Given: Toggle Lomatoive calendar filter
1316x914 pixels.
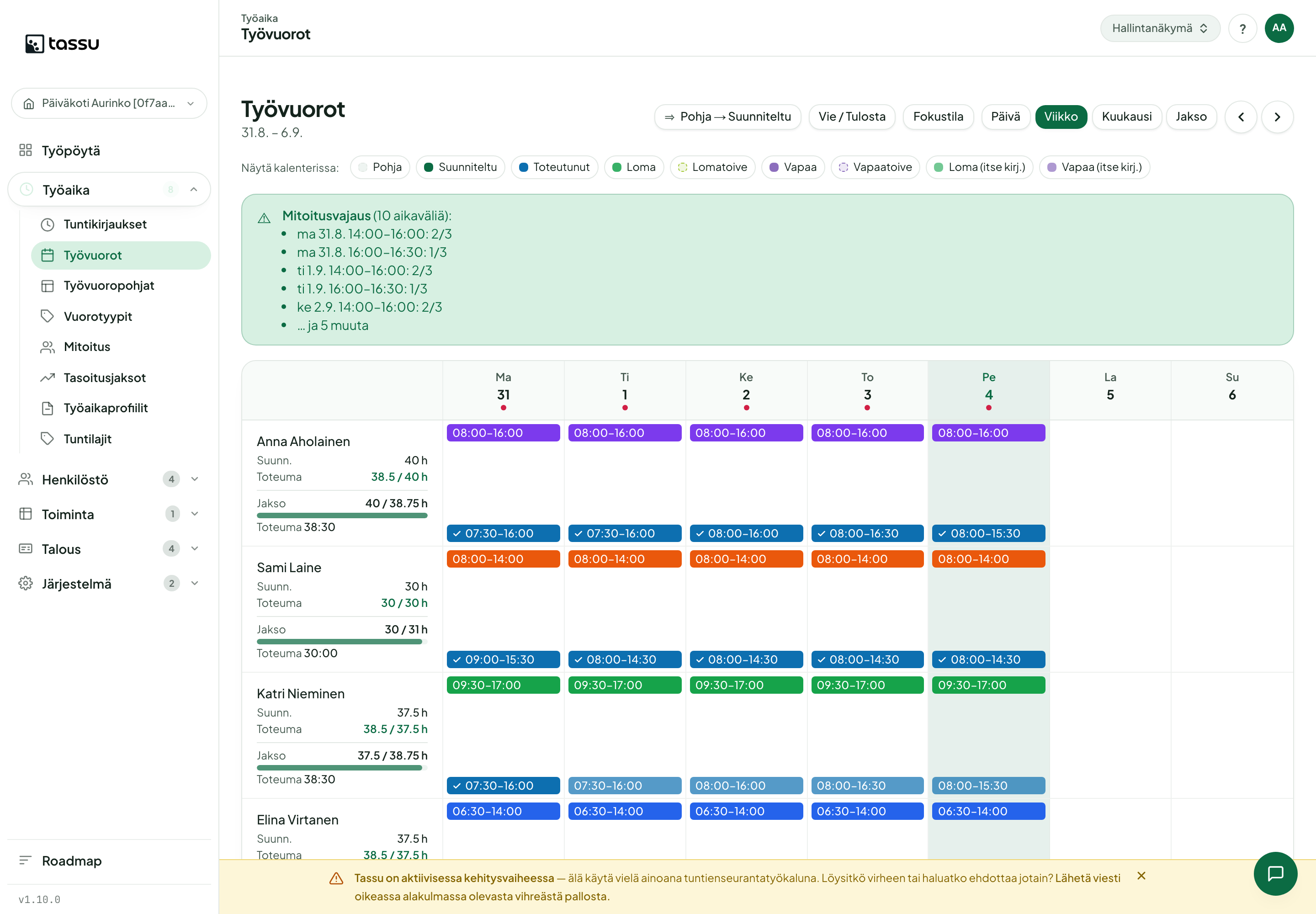Looking at the screenshot, I should click(712, 167).
